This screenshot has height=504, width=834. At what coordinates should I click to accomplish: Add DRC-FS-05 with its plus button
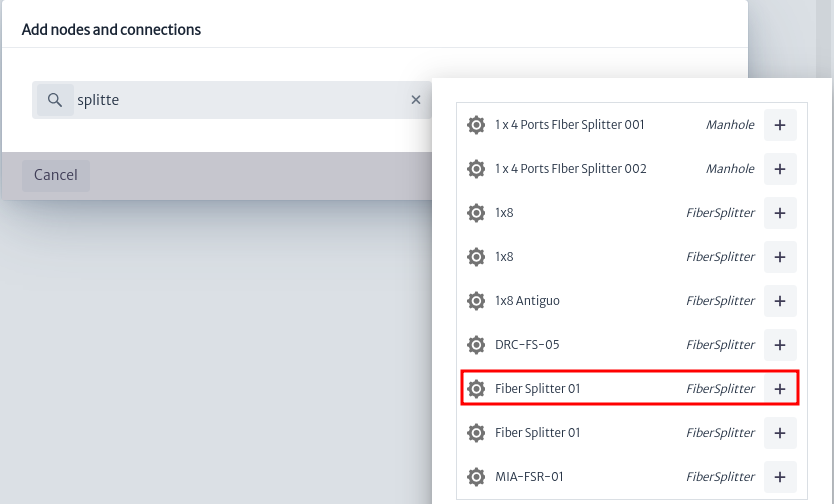pos(780,345)
